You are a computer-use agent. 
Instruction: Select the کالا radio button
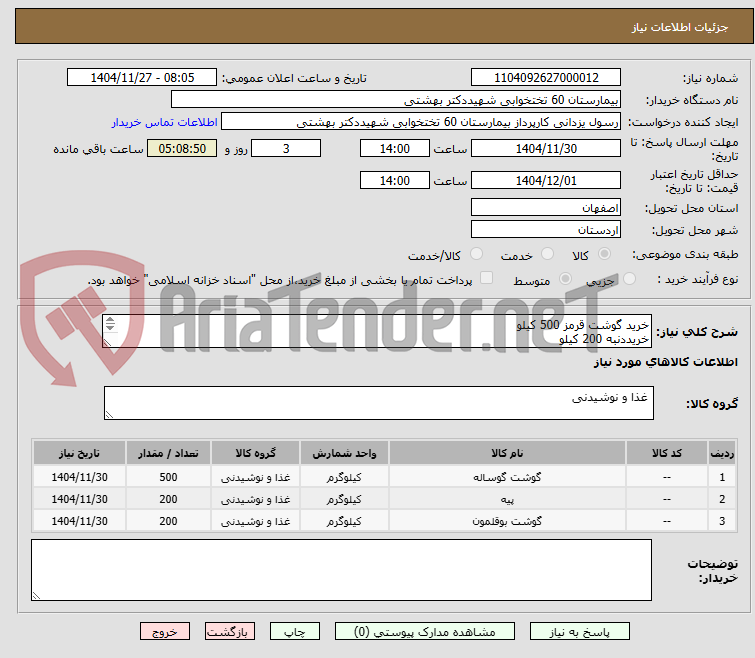(604, 254)
